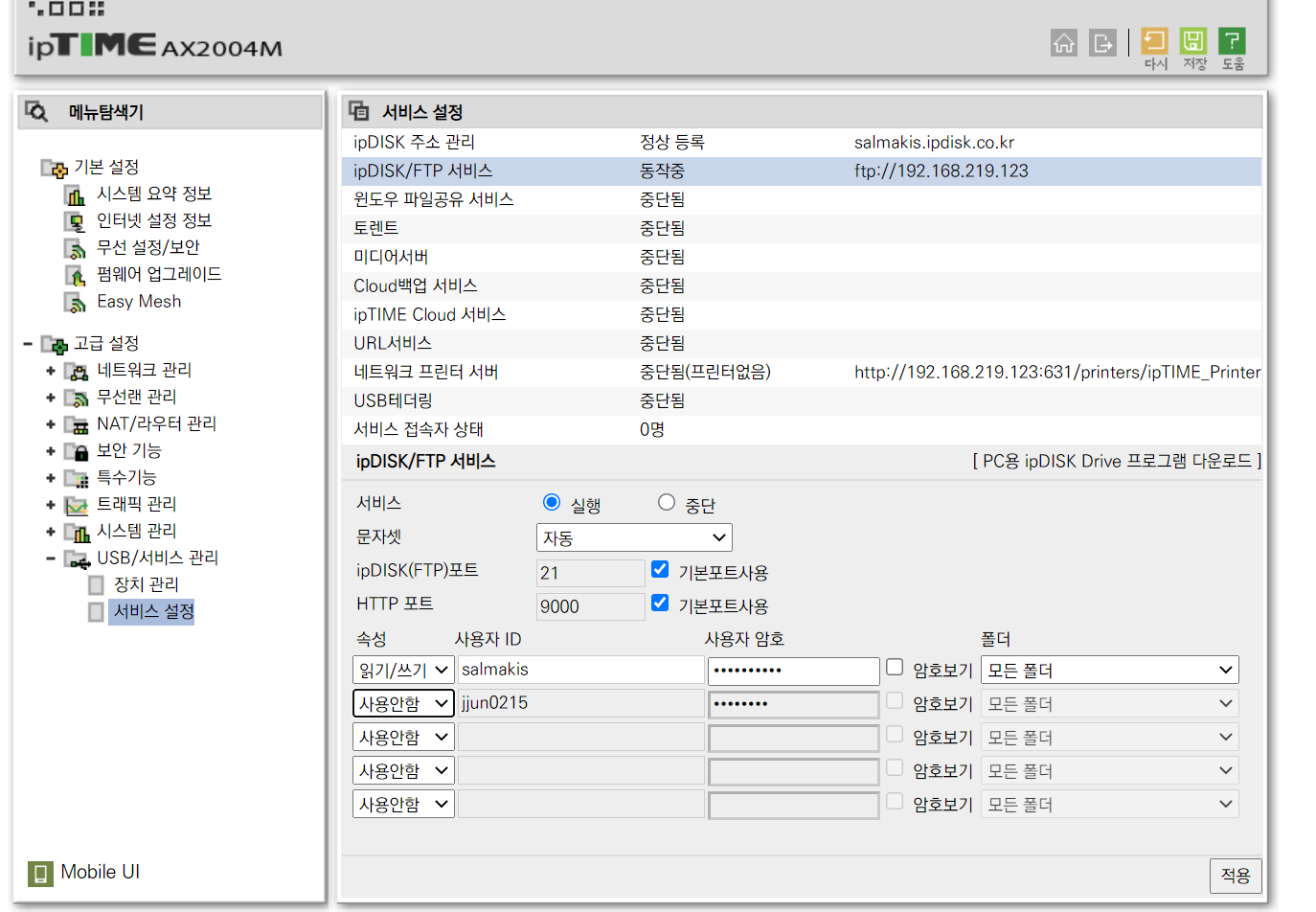Click the HTTP 포트 9000 field
This screenshot has height=912, width=1316.
click(590, 606)
